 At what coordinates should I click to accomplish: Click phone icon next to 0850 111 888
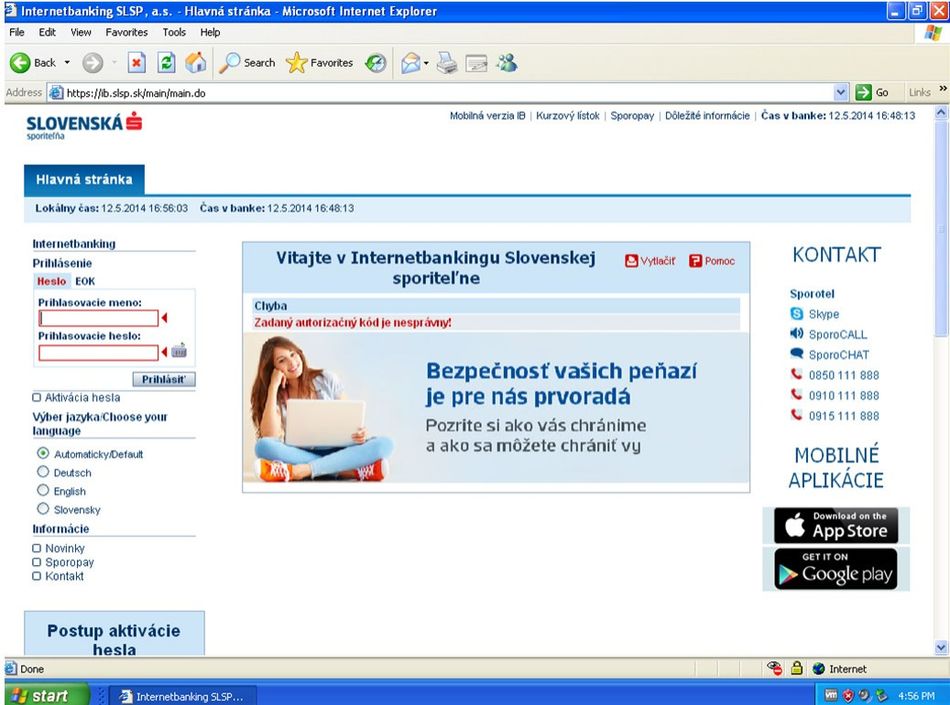(796, 374)
